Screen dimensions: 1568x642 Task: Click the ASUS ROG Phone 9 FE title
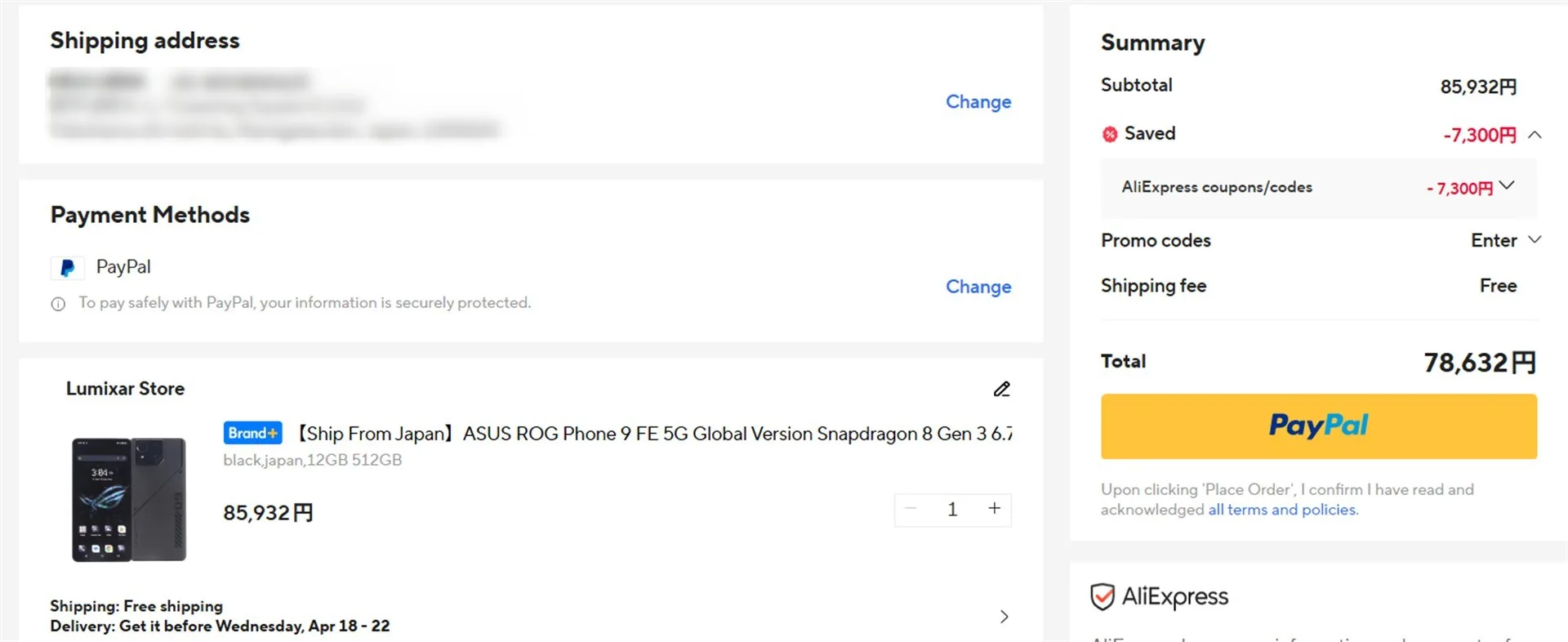[653, 434]
